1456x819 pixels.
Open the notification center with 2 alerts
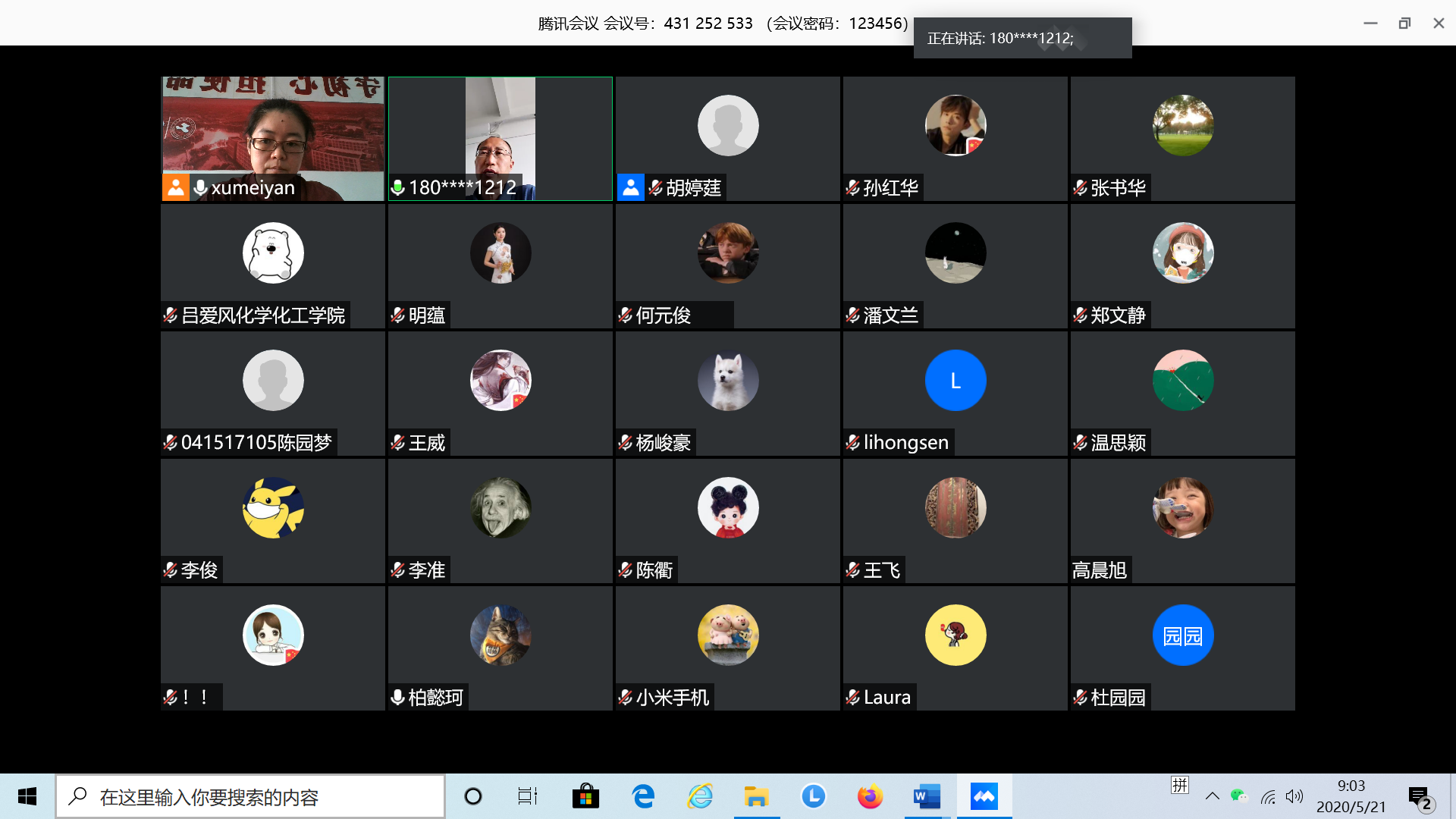[x=1420, y=798]
